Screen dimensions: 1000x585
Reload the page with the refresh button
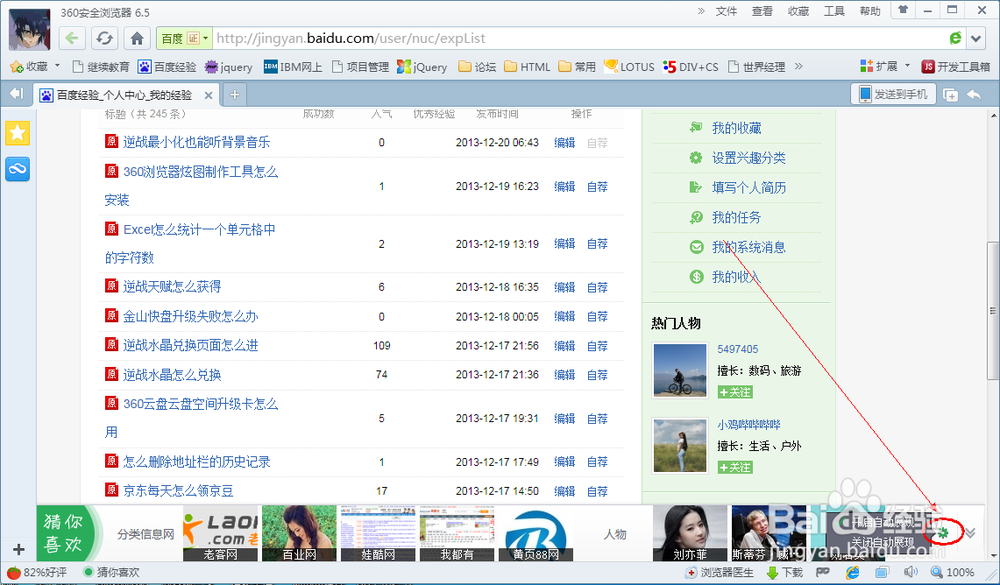click(x=105, y=38)
